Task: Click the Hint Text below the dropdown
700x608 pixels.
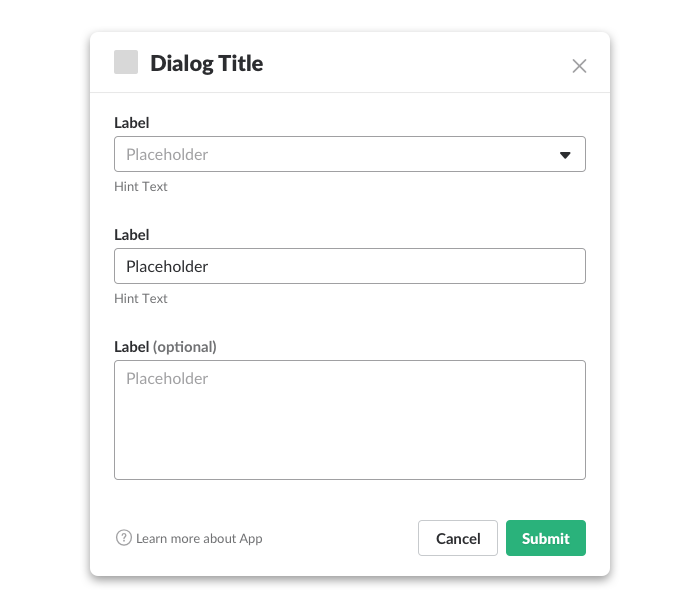Action: click(141, 187)
